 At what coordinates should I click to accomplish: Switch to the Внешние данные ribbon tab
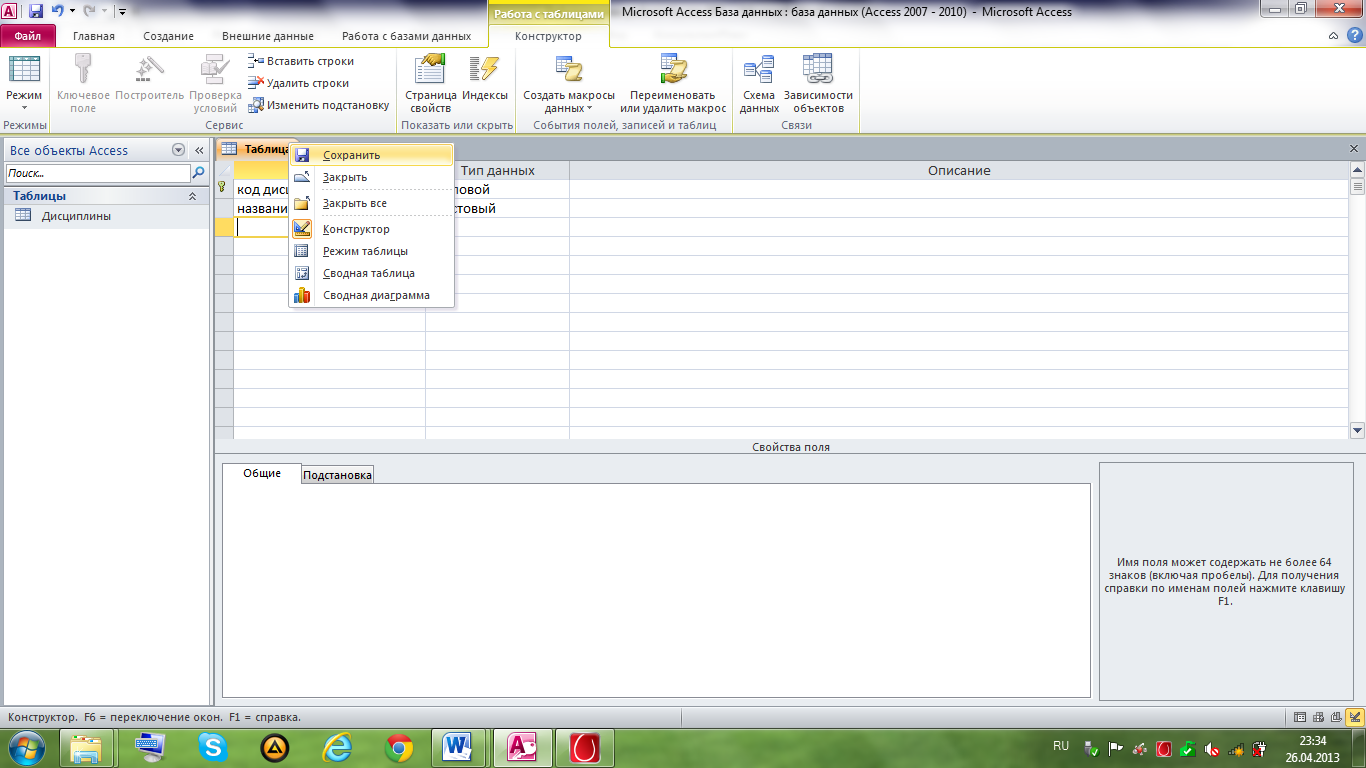pyautogui.click(x=267, y=36)
